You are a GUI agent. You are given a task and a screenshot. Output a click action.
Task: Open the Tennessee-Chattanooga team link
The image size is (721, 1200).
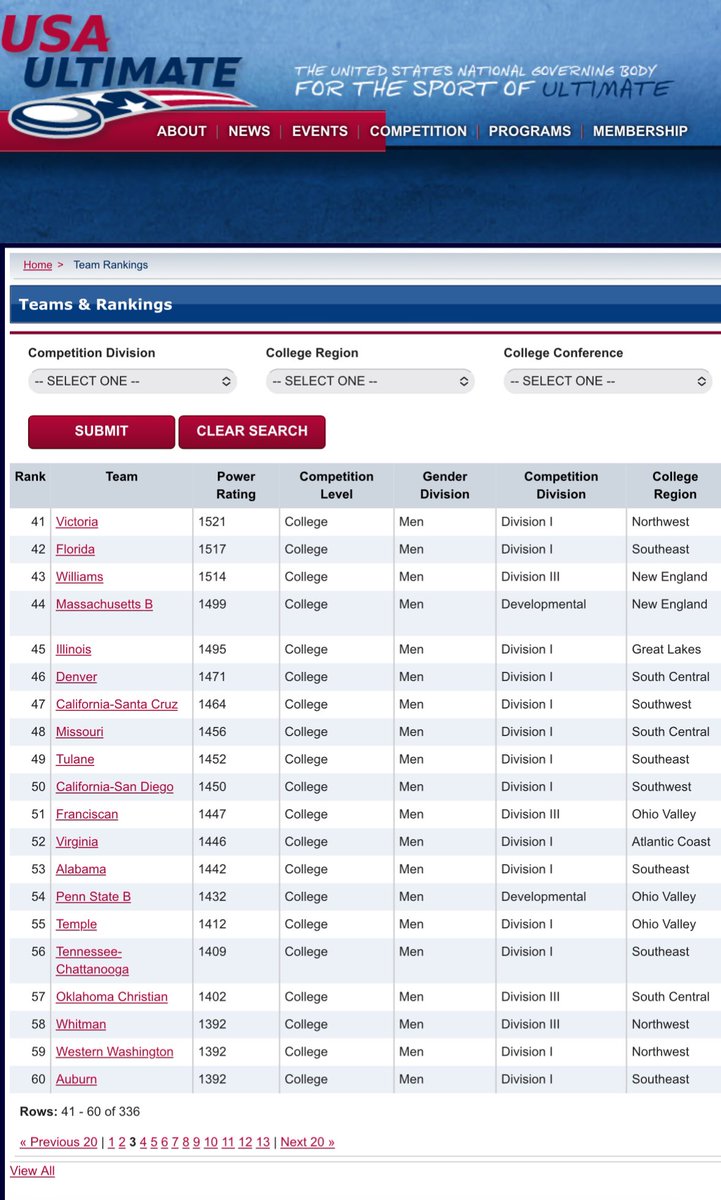(x=92, y=960)
